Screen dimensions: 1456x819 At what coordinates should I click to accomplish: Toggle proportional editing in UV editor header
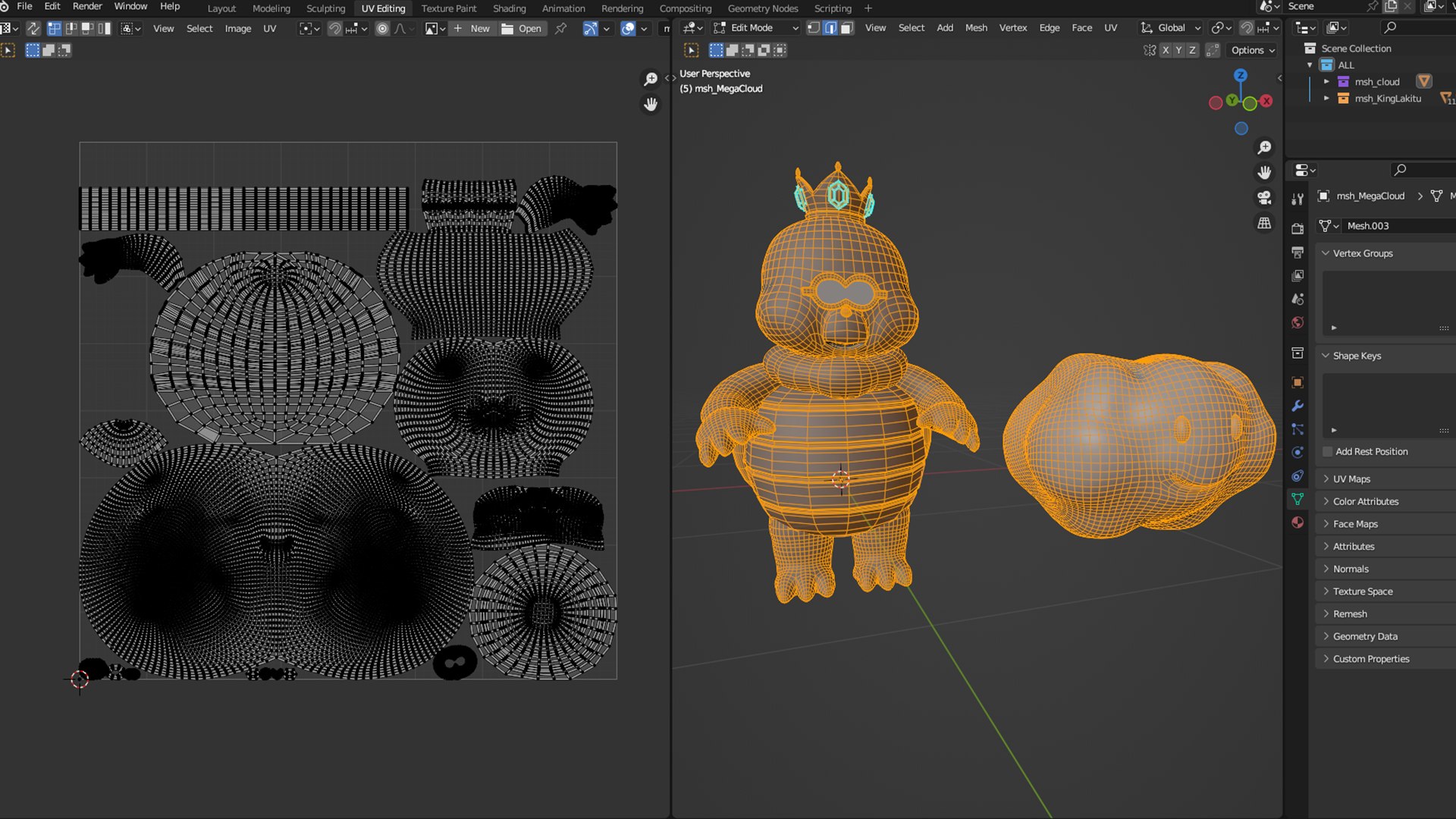(x=383, y=29)
